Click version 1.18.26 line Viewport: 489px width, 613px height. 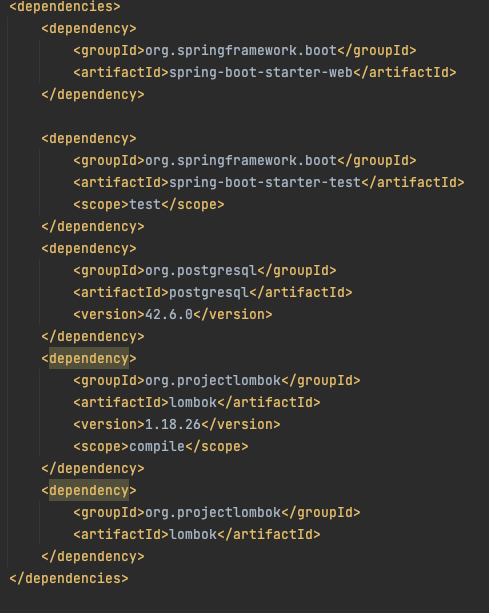tap(177, 424)
